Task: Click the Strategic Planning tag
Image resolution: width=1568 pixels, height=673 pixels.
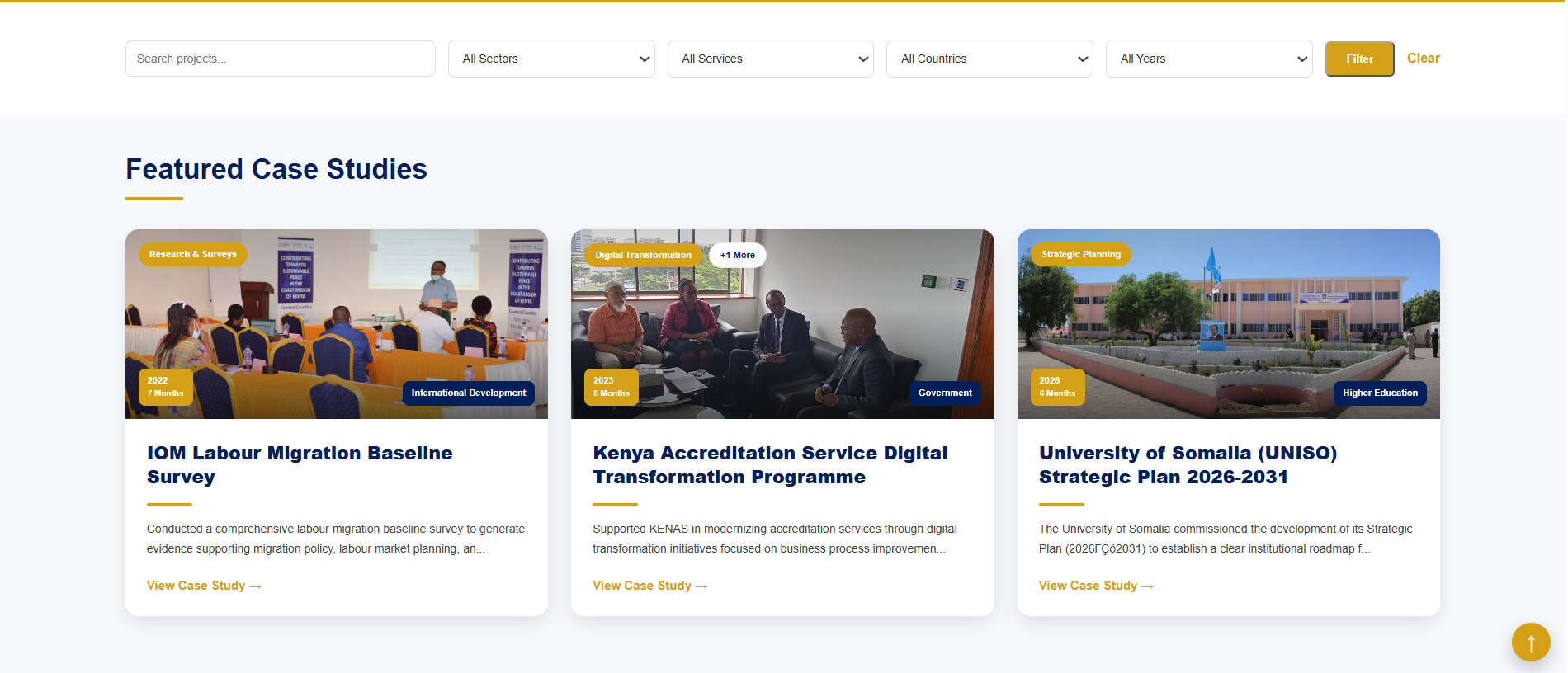Action: click(x=1081, y=254)
